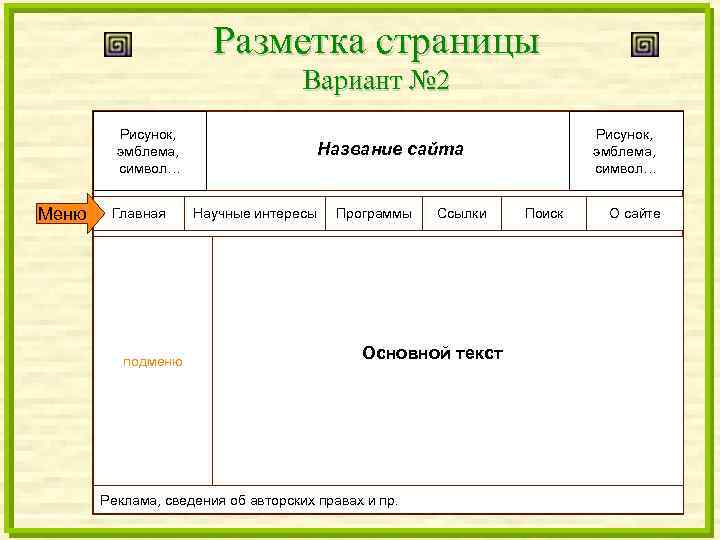Go to Ссылки in the menu
The width and height of the screenshot is (720, 540).
click(462, 214)
